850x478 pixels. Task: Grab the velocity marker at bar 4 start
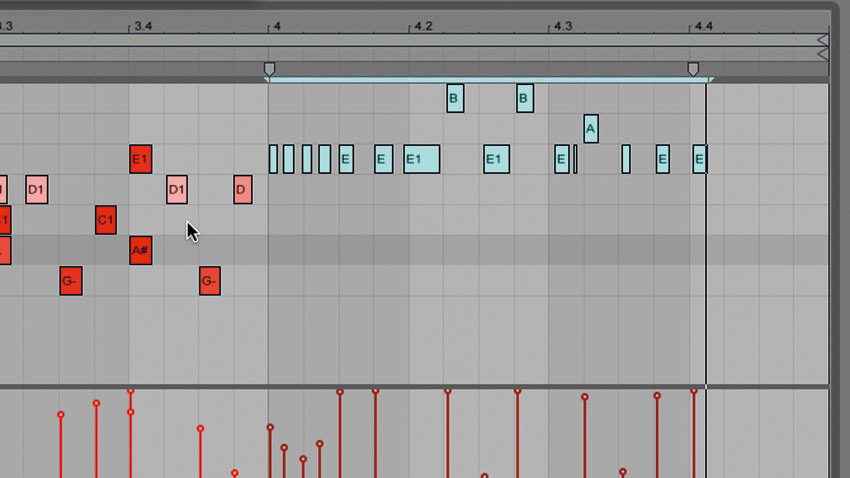tap(270, 428)
